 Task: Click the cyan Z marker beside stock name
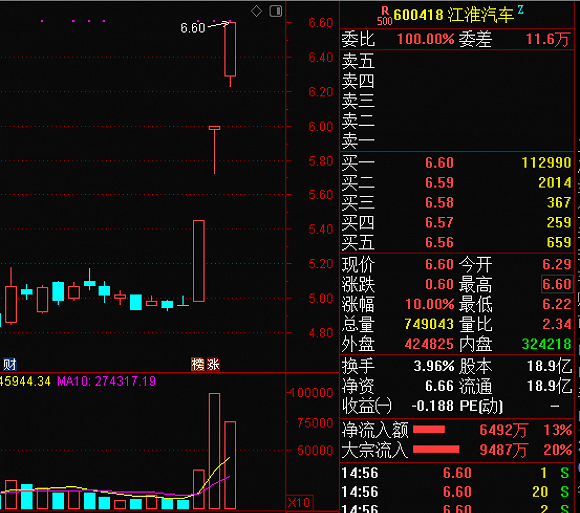521,10
